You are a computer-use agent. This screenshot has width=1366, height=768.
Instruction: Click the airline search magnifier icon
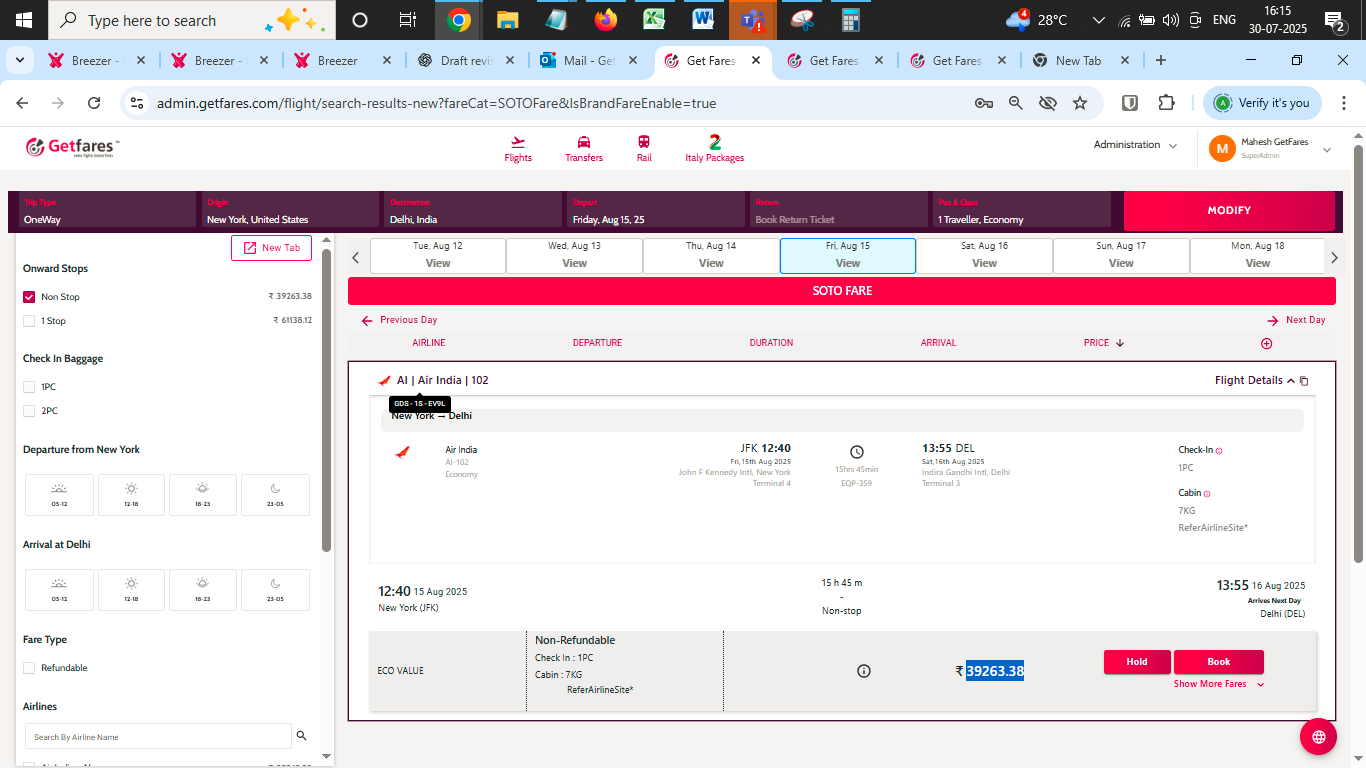coord(301,736)
